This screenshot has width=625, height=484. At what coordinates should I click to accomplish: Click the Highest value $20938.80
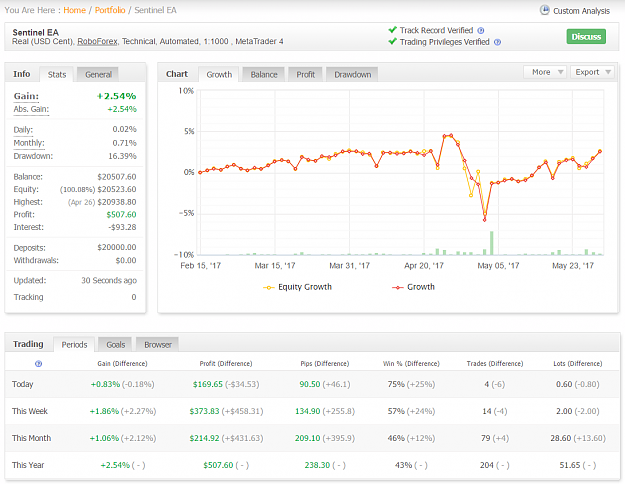point(116,202)
